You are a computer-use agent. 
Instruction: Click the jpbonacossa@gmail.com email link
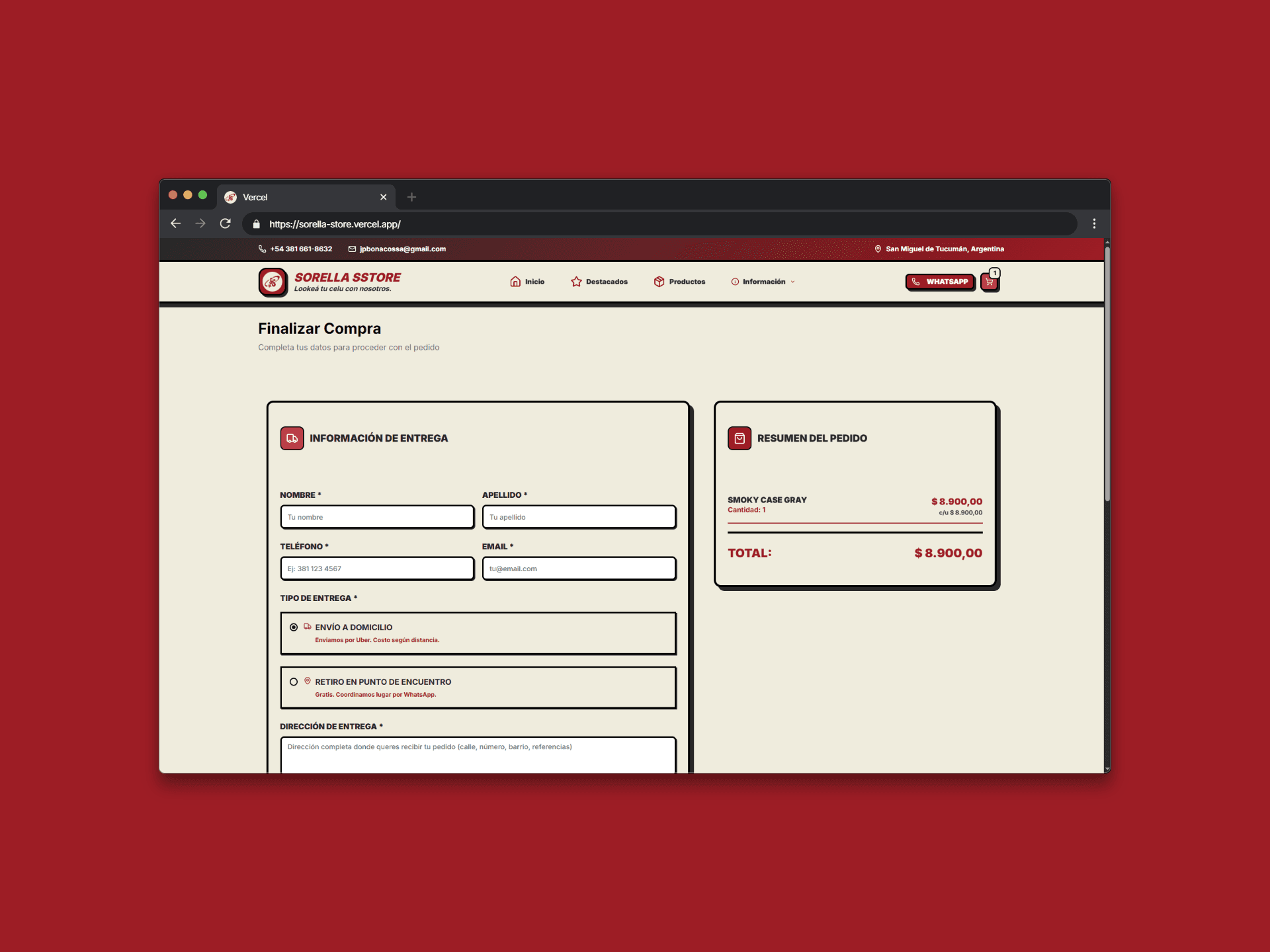402,249
